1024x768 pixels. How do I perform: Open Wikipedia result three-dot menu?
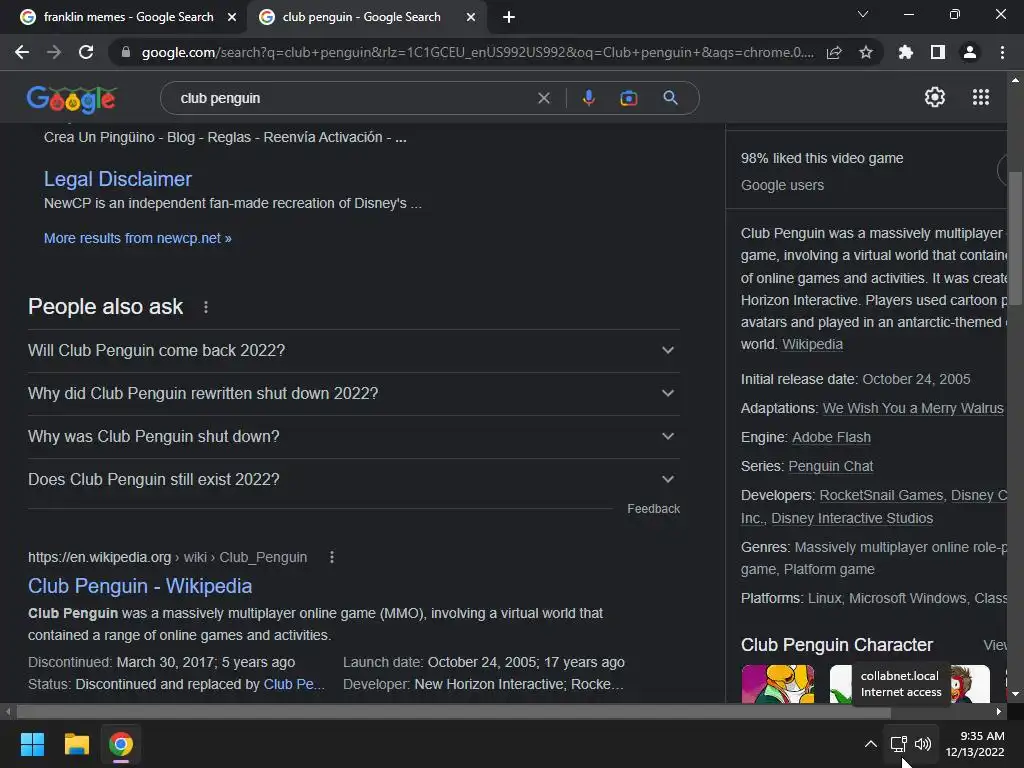click(x=332, y=557)
